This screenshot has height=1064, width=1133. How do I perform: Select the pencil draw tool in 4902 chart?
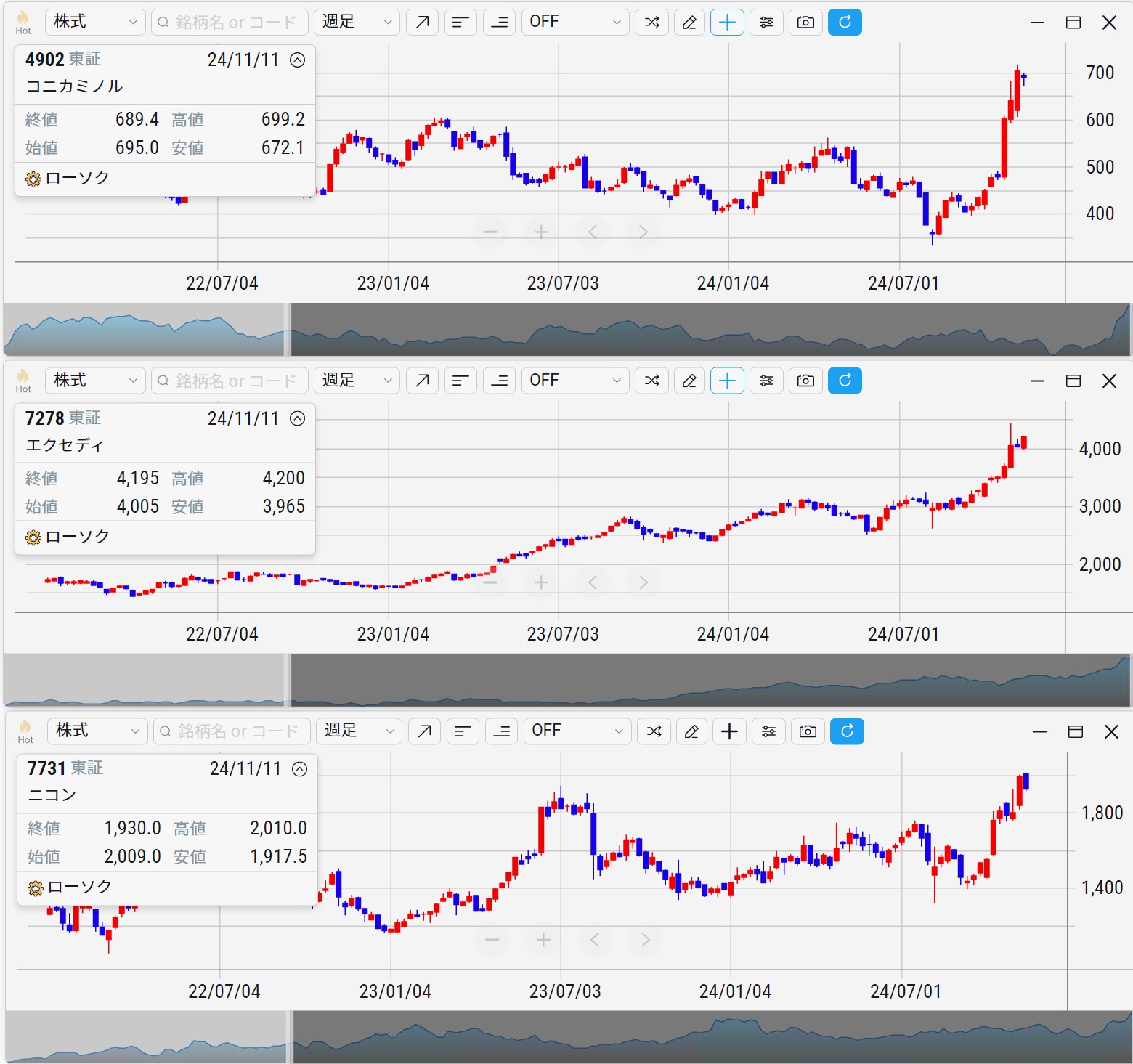pos(690,22)
